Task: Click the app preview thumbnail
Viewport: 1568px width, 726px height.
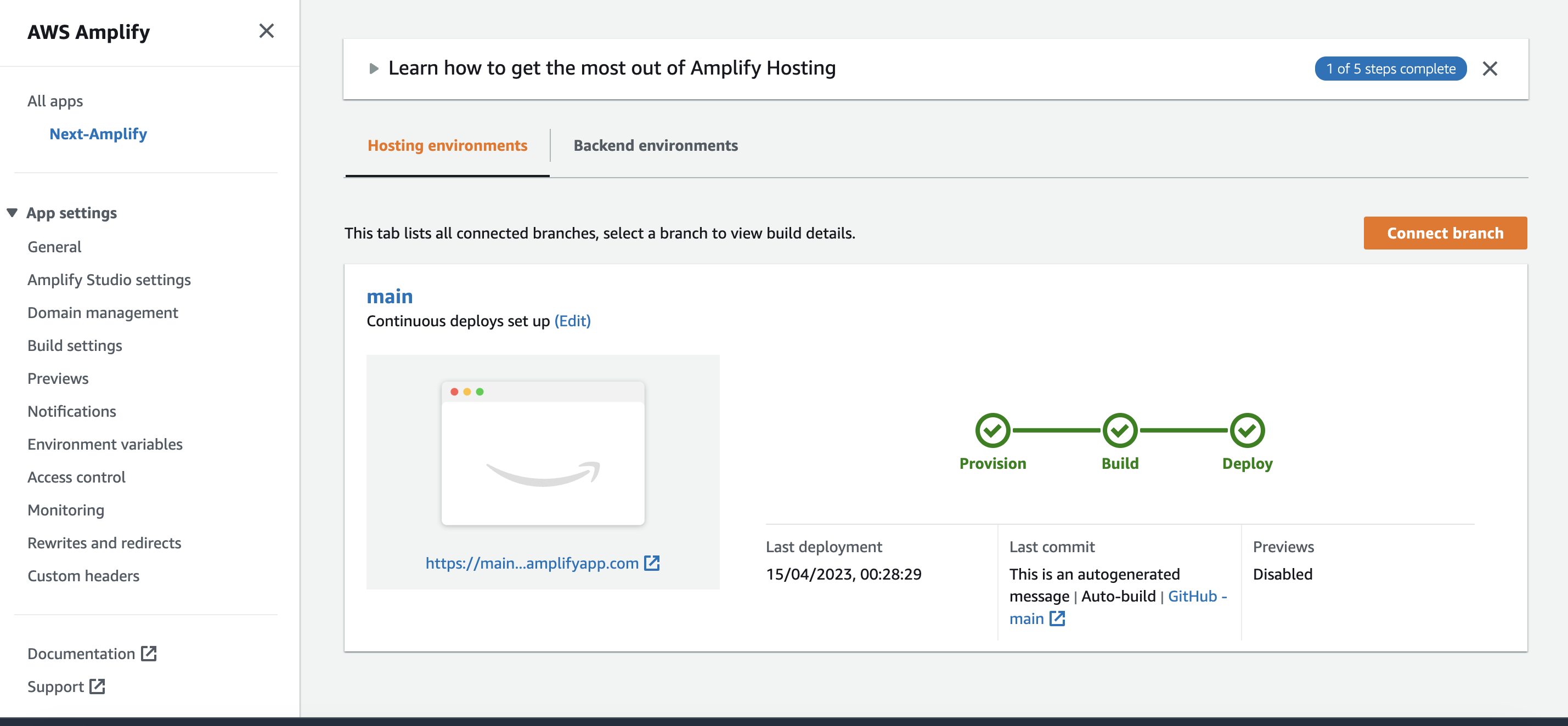Action: point(543,453)
